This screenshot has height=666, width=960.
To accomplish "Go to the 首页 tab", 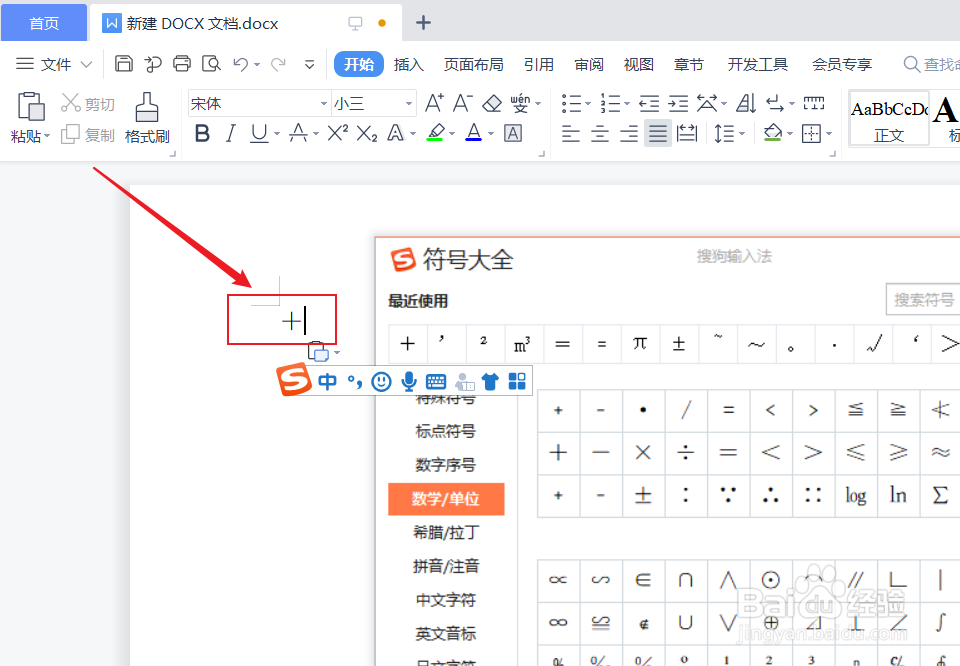I will coord(44,23).
